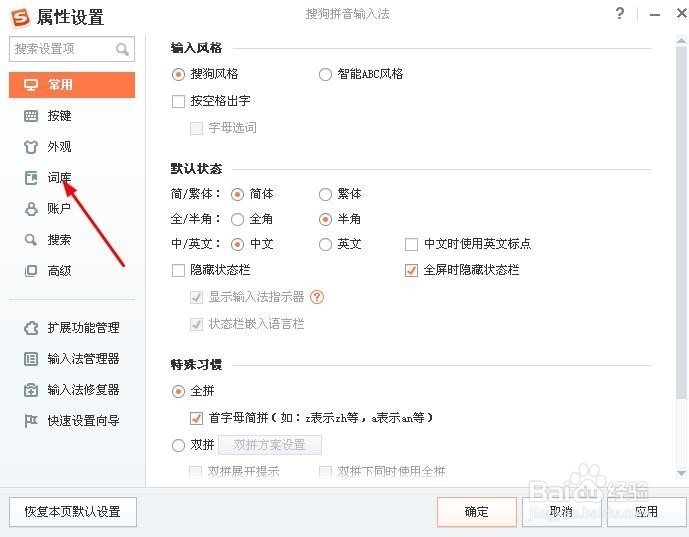This screenshot has height=537, width=689.
Task: Click the layers icon beside 高级
Action: click(x=31, y=271)
